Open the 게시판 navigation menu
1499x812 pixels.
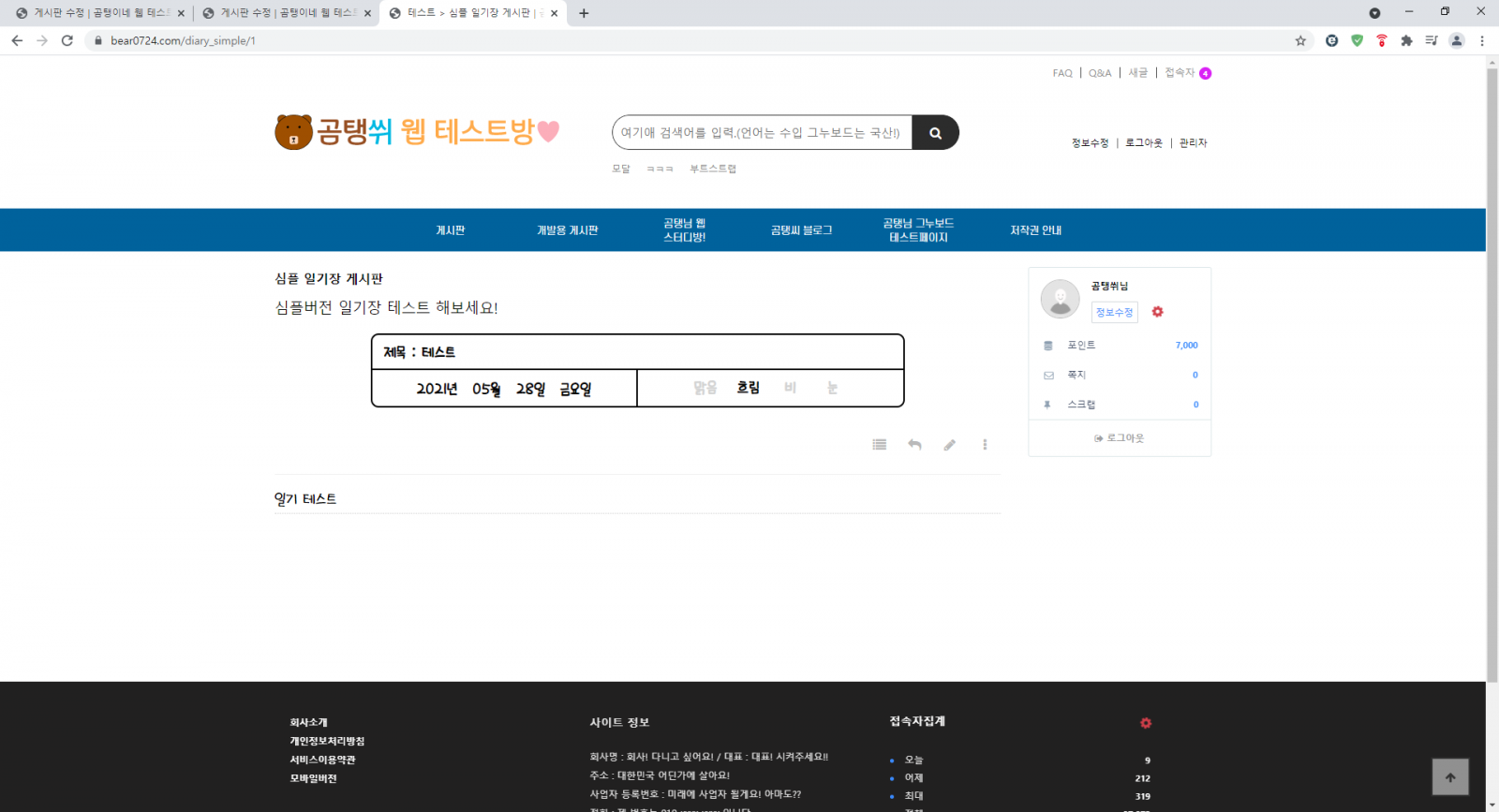point(450,230)
